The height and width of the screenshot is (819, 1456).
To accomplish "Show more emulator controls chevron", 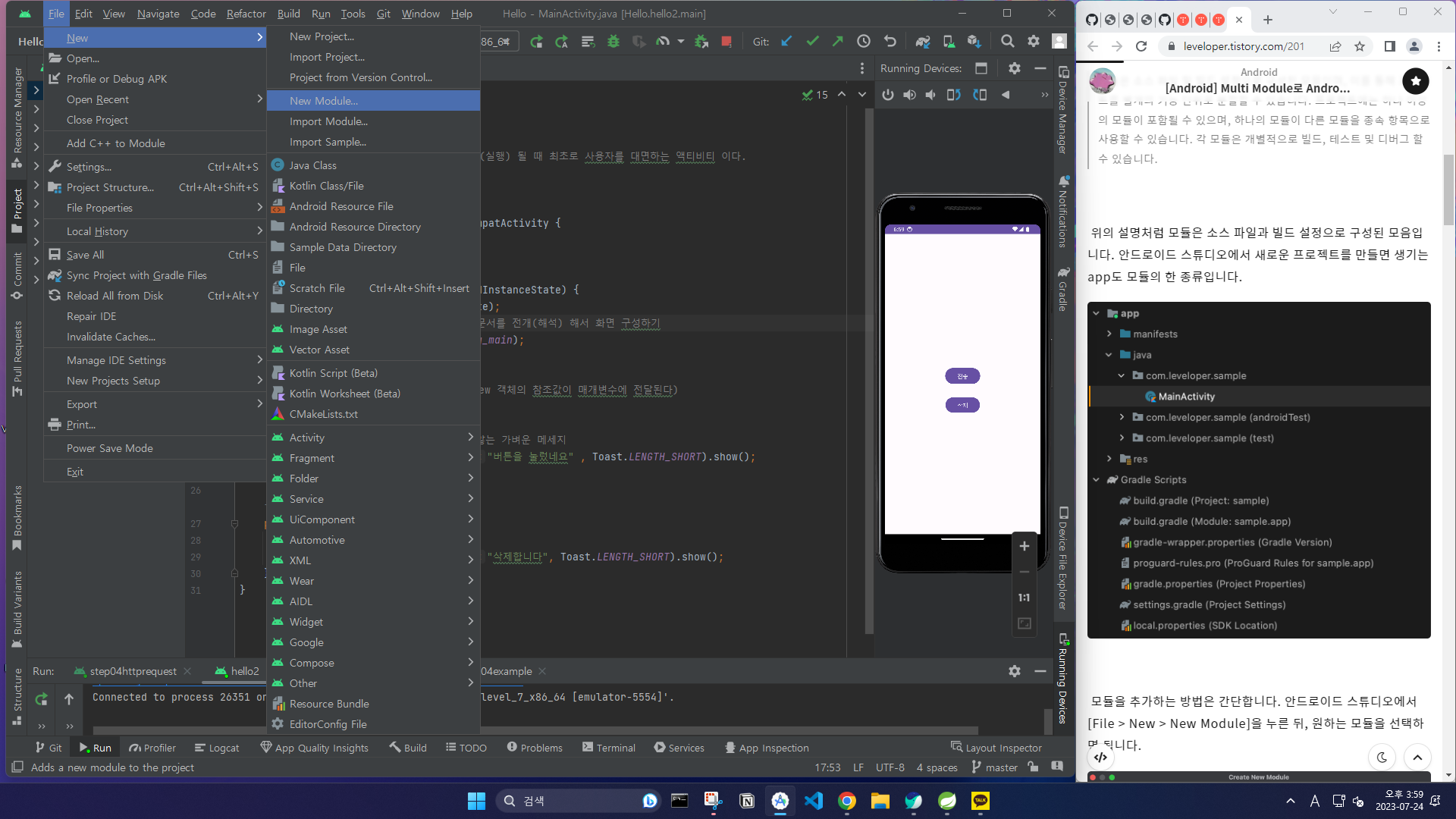I will coord(1044,95).
